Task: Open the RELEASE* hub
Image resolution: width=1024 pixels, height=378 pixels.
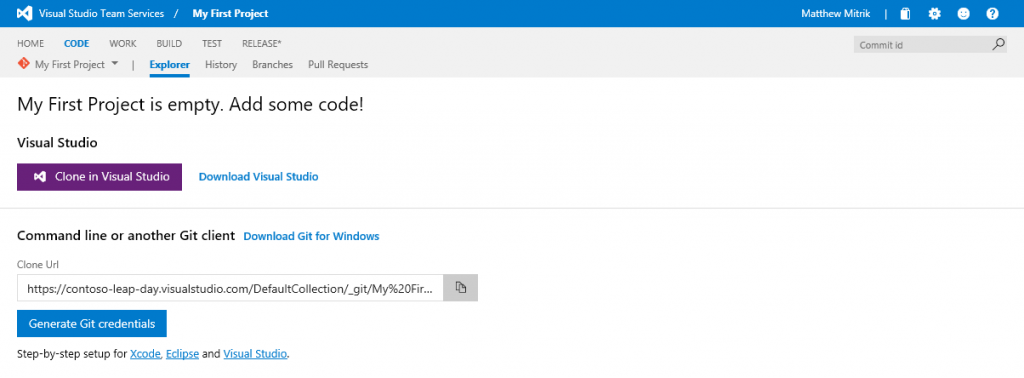Action: point(262,44)
